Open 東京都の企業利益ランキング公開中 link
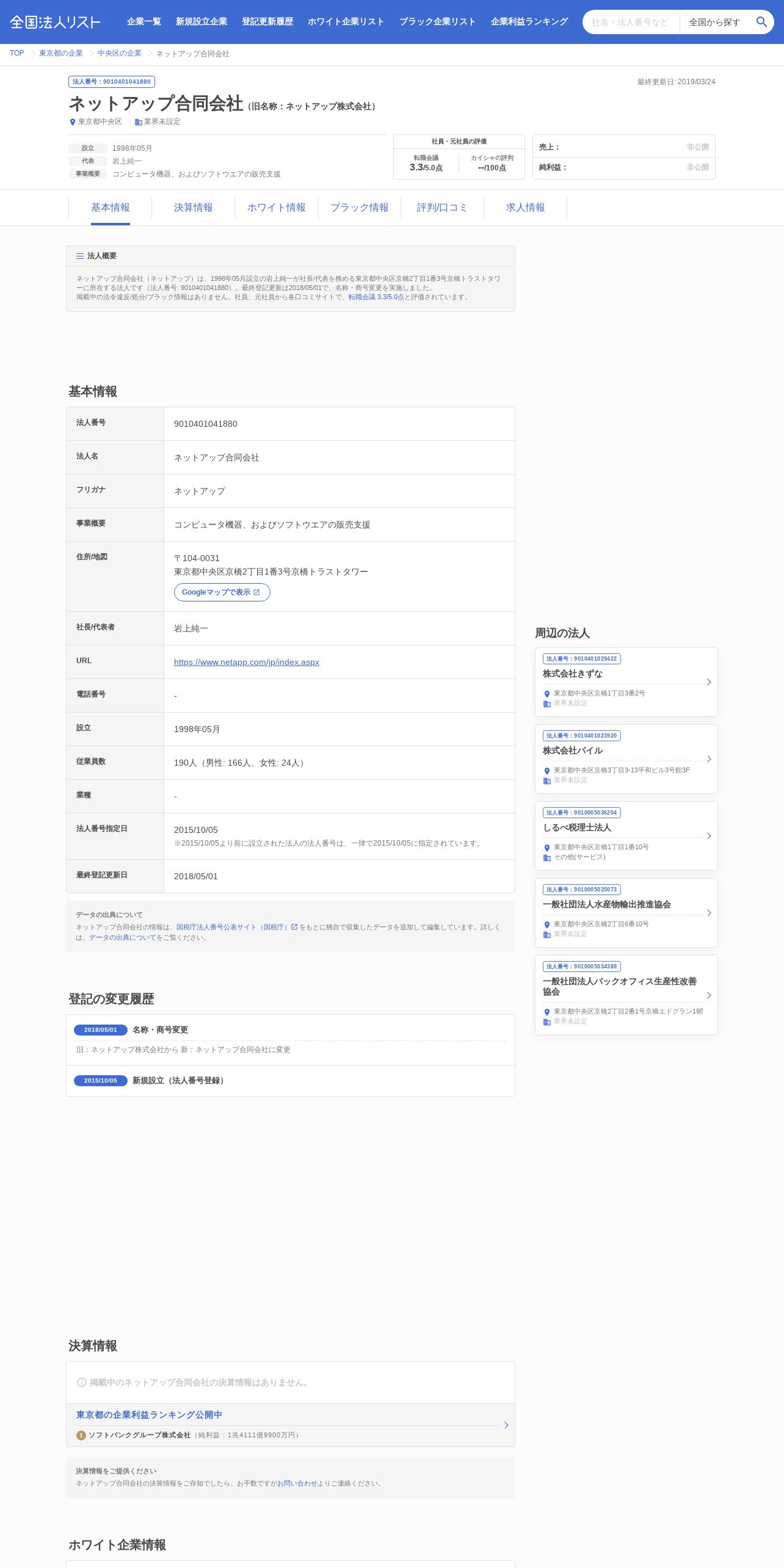This screenshot has height=1568, width=784. pos(150,1415)
